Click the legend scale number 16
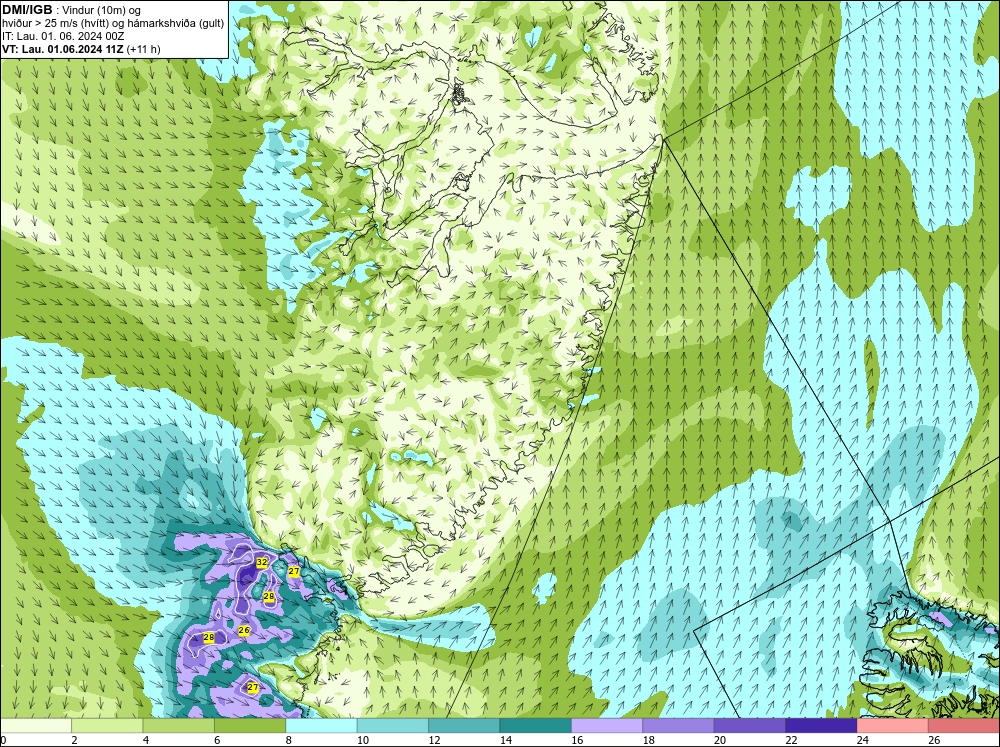 coord(577,740)
